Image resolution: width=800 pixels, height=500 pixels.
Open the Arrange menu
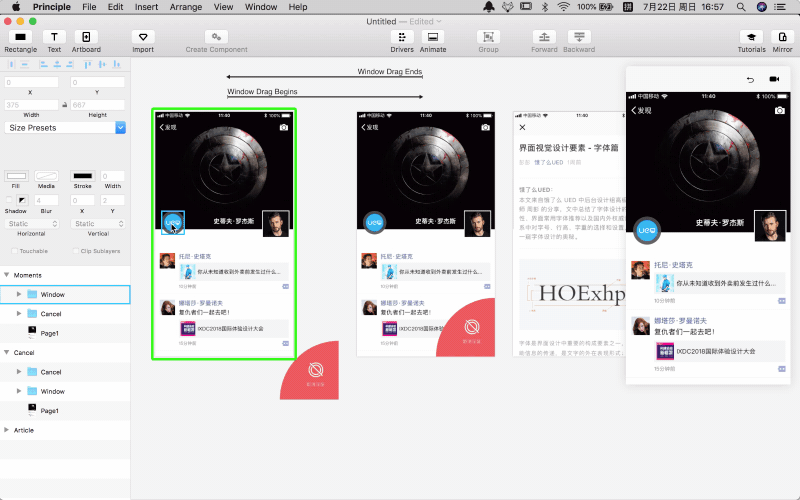[x=185, y=7]
